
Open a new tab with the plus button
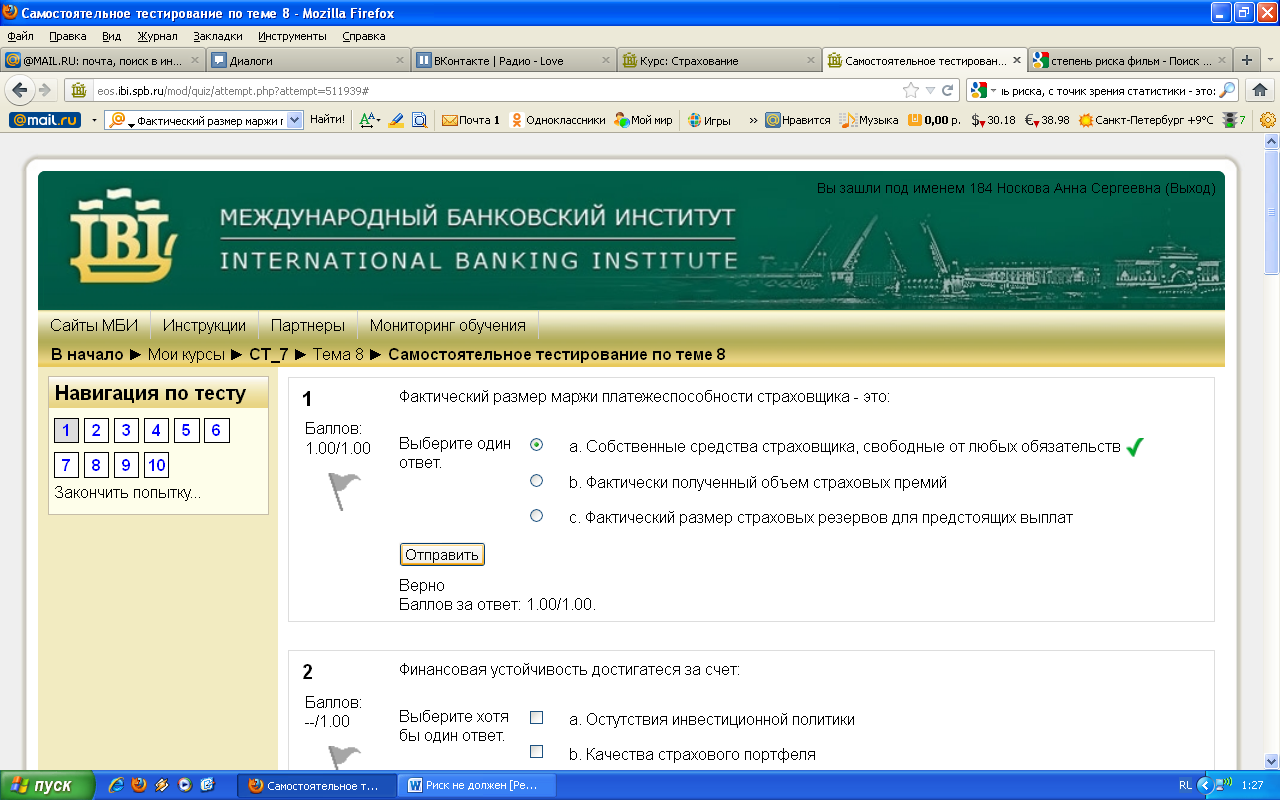(x=1247, y=60)
